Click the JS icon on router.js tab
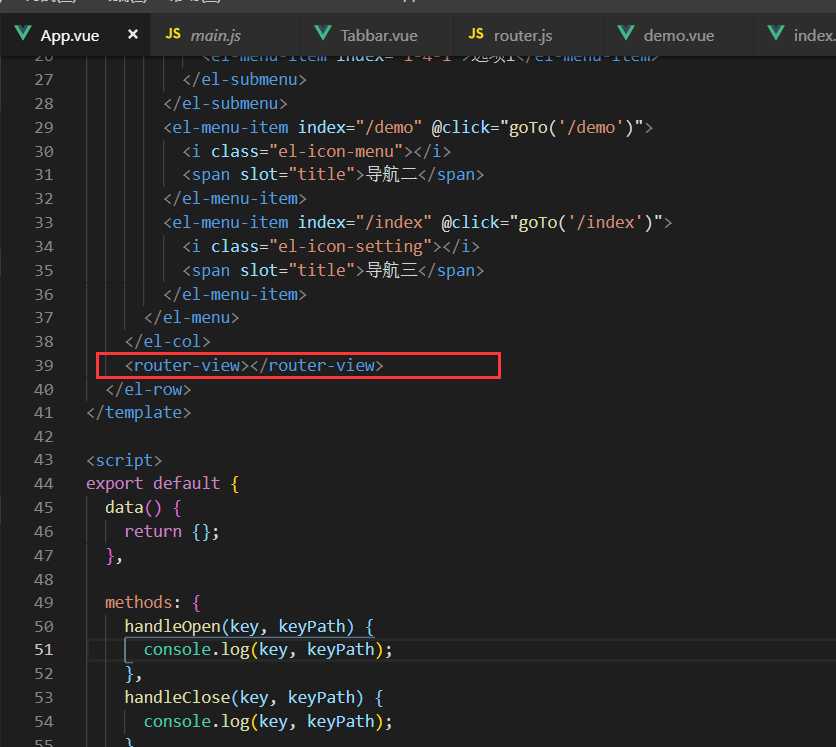The image size is (836, 747). pos(476,34)
